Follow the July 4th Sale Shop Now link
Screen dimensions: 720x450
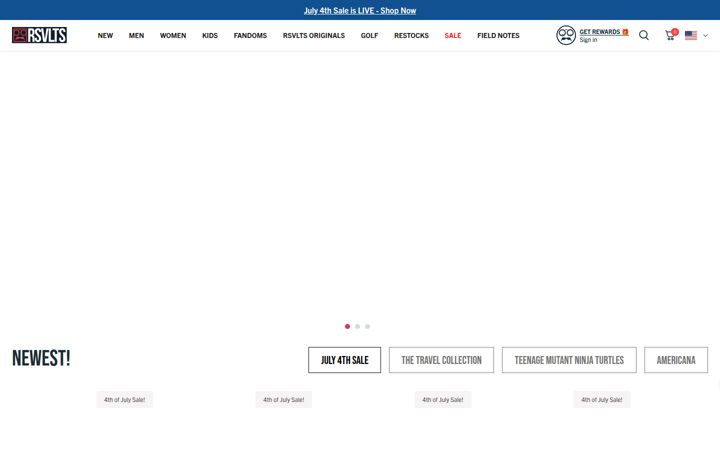360,11
